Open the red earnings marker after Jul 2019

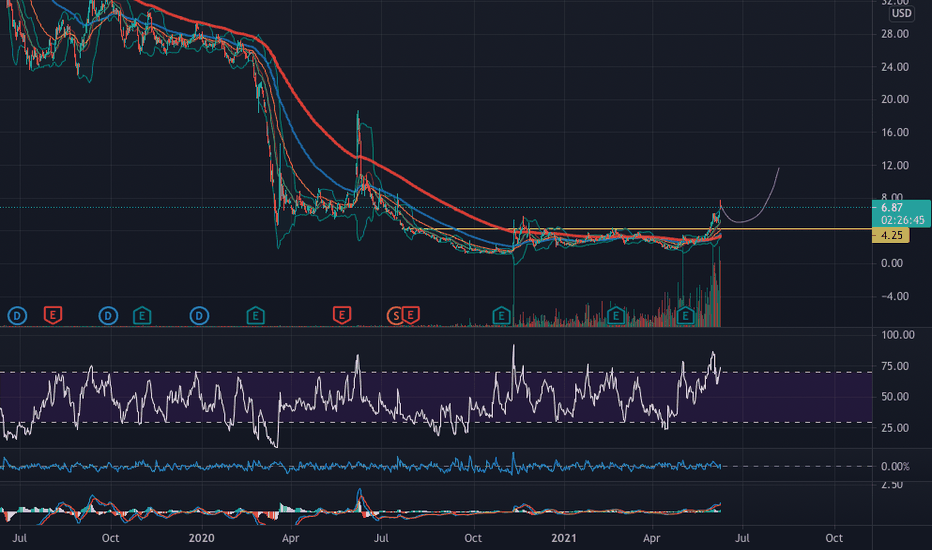[53, 315]
